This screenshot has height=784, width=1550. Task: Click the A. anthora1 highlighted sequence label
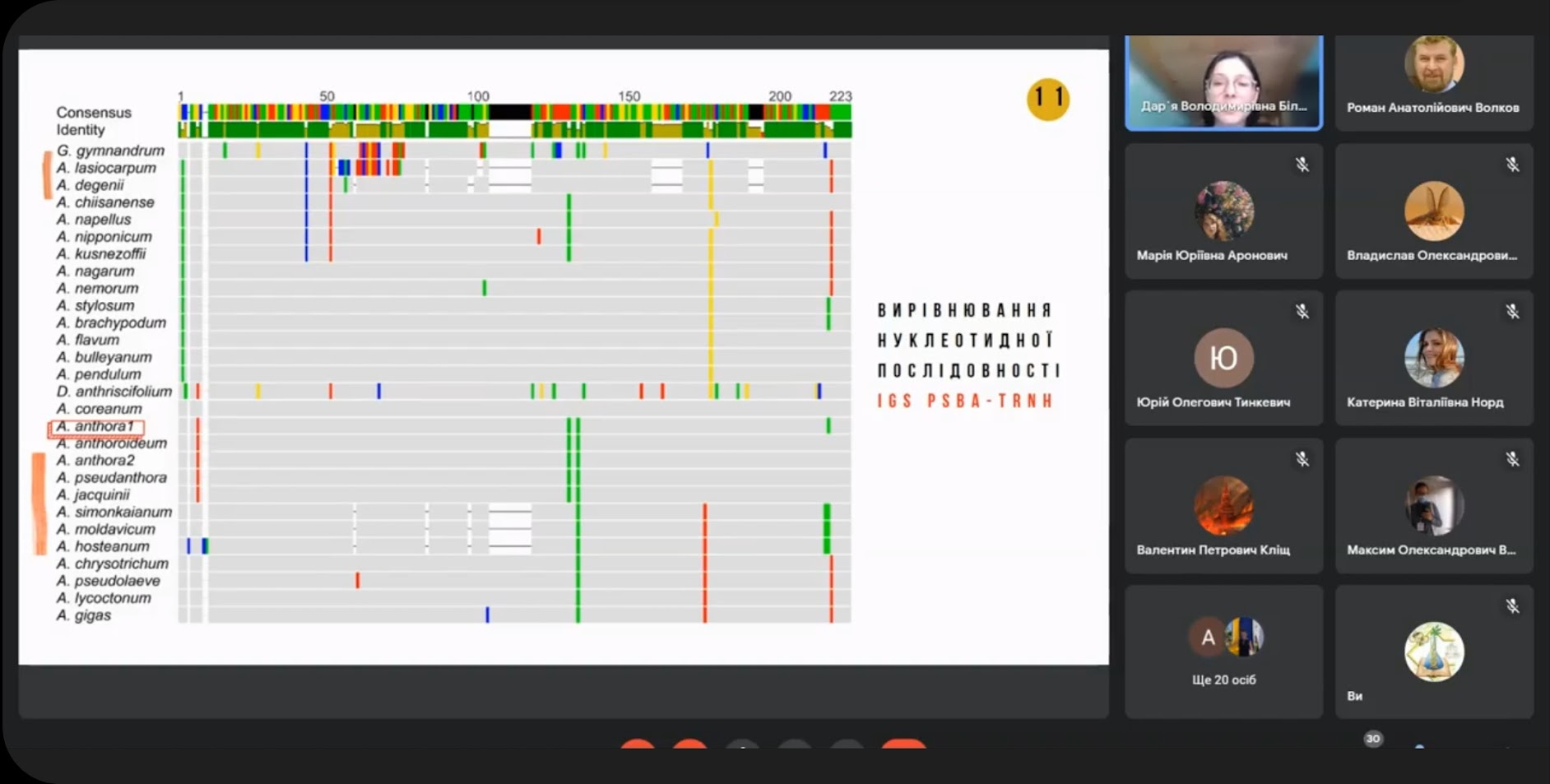point(96,426)
